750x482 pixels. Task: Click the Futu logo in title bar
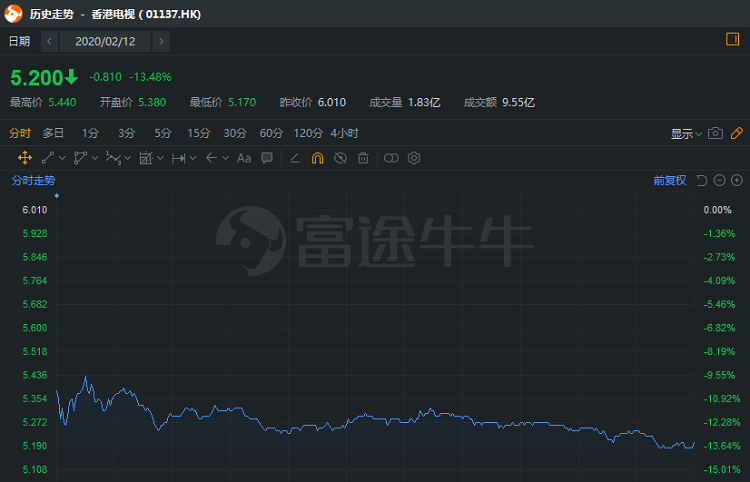pos(13,14)
